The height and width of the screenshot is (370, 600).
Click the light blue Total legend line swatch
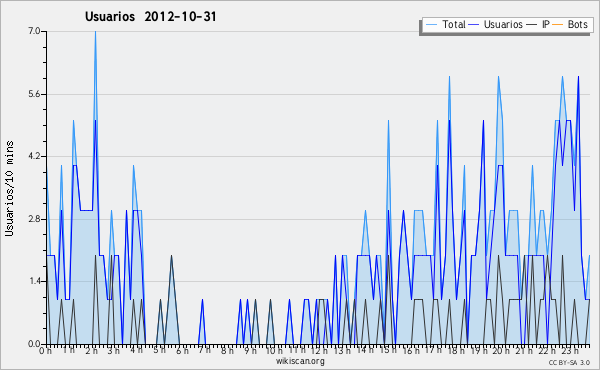[431, 25]
